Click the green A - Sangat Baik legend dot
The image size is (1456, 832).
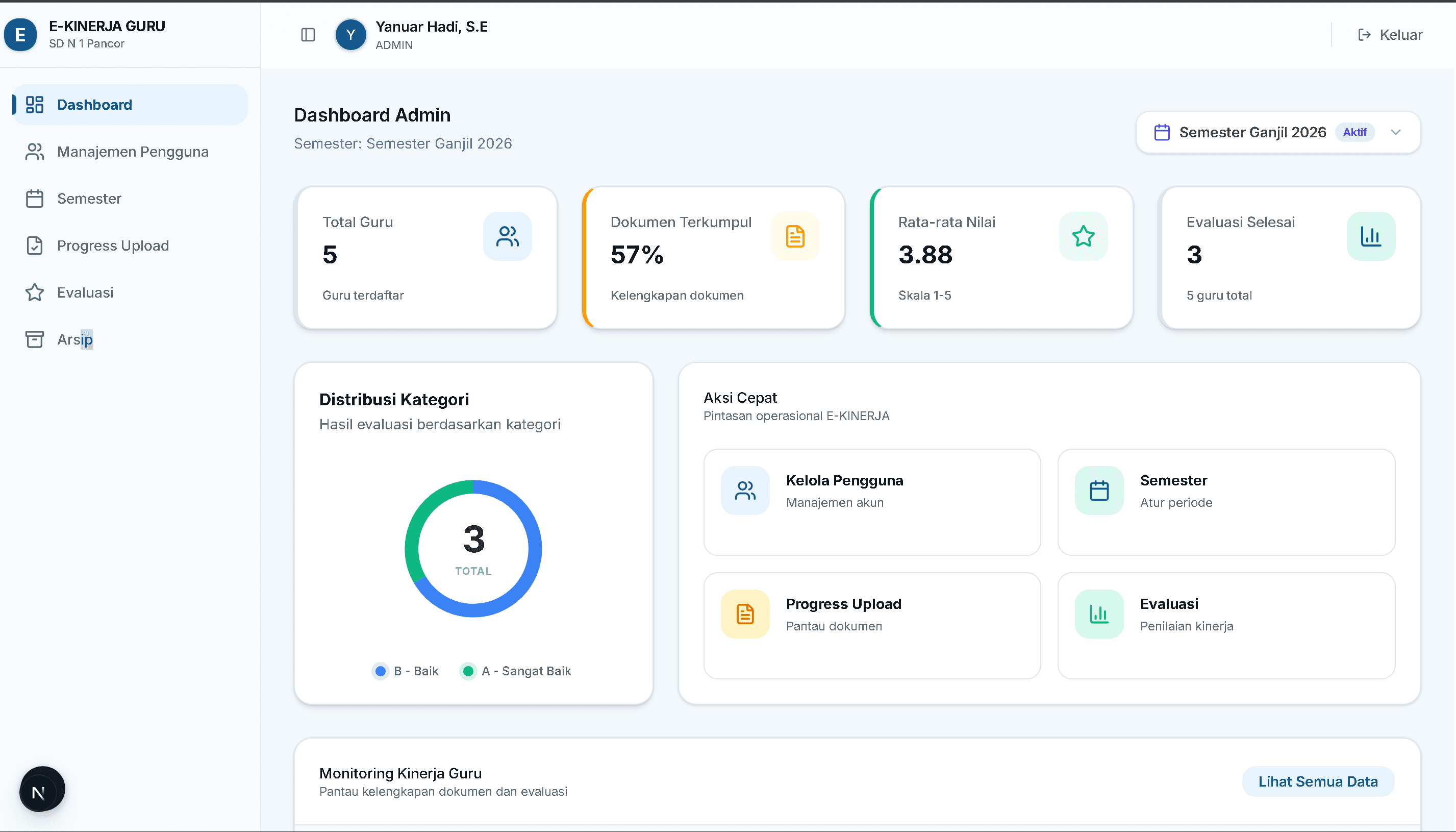coord(468,671)
